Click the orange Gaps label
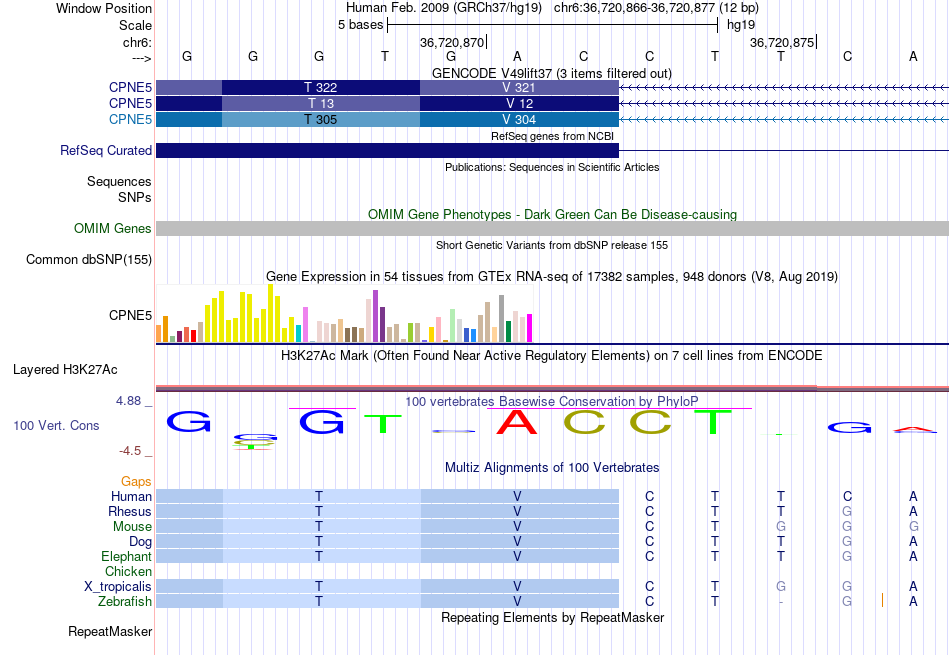Screen dimensions: 950x655 136,481
